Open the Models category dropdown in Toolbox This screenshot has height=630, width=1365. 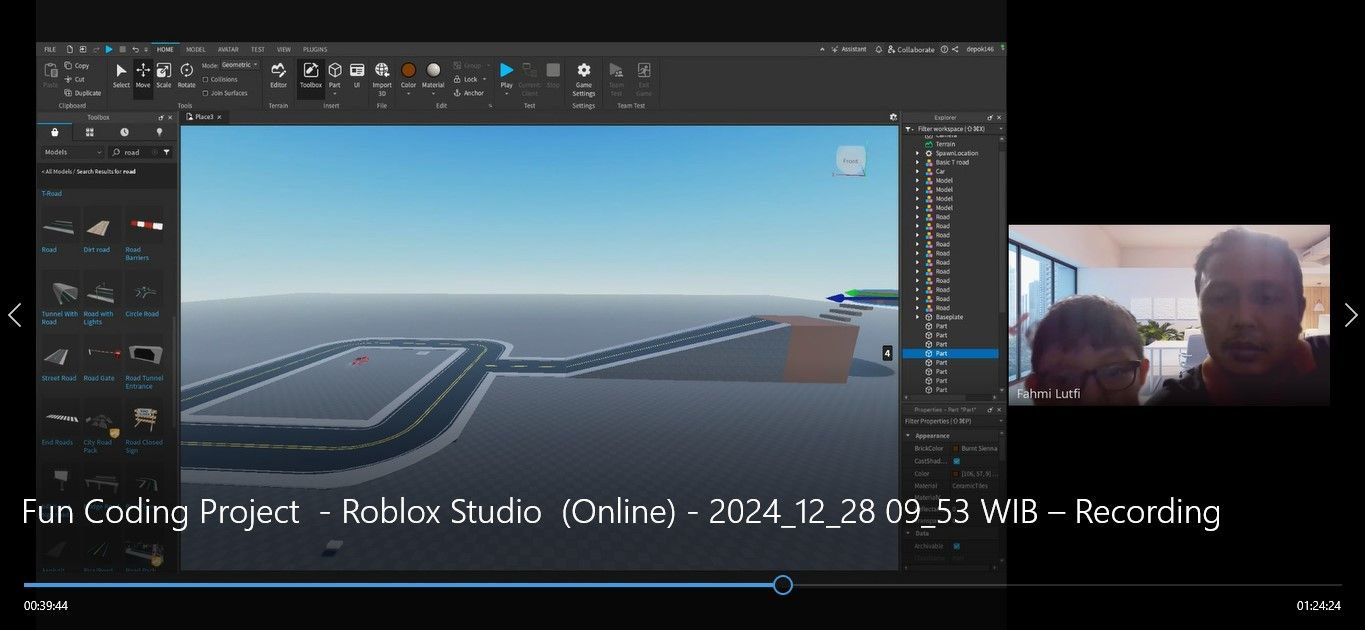[x=72, y=152]
